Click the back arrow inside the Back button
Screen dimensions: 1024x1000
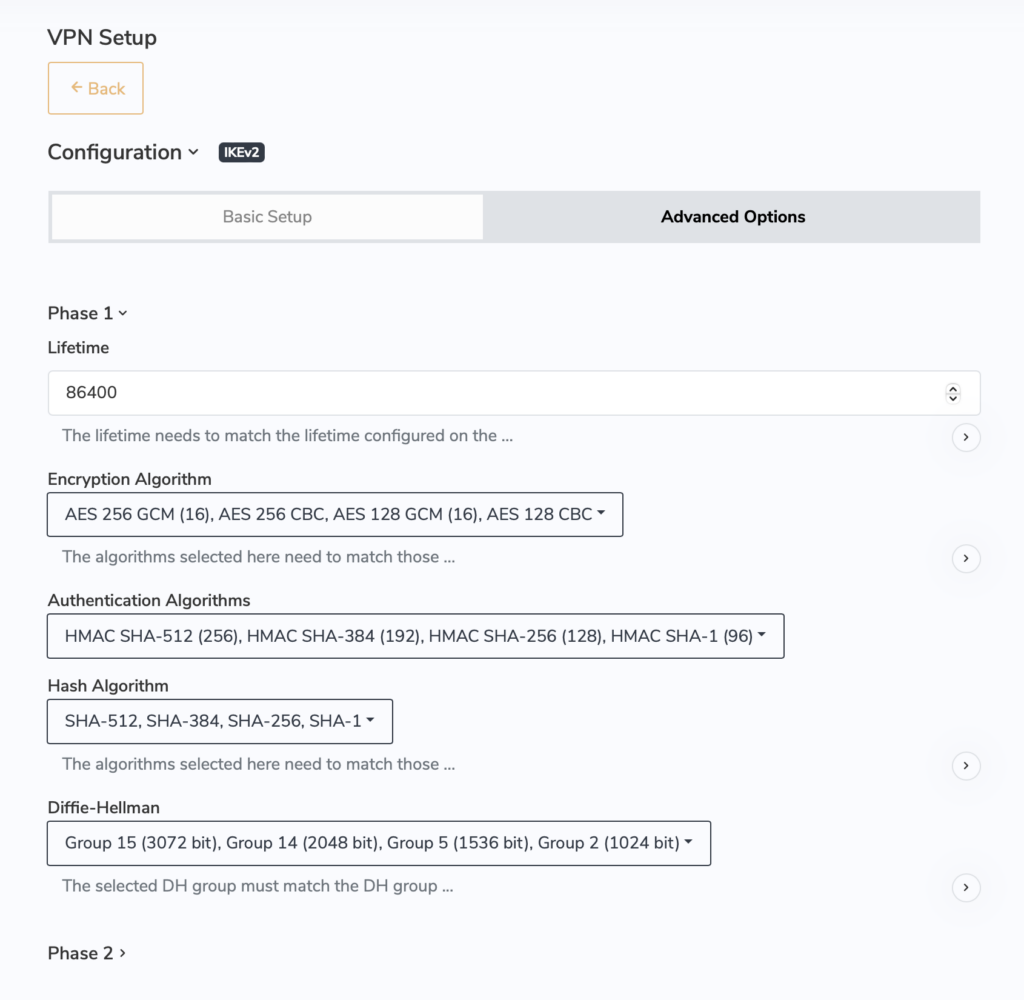75,88
